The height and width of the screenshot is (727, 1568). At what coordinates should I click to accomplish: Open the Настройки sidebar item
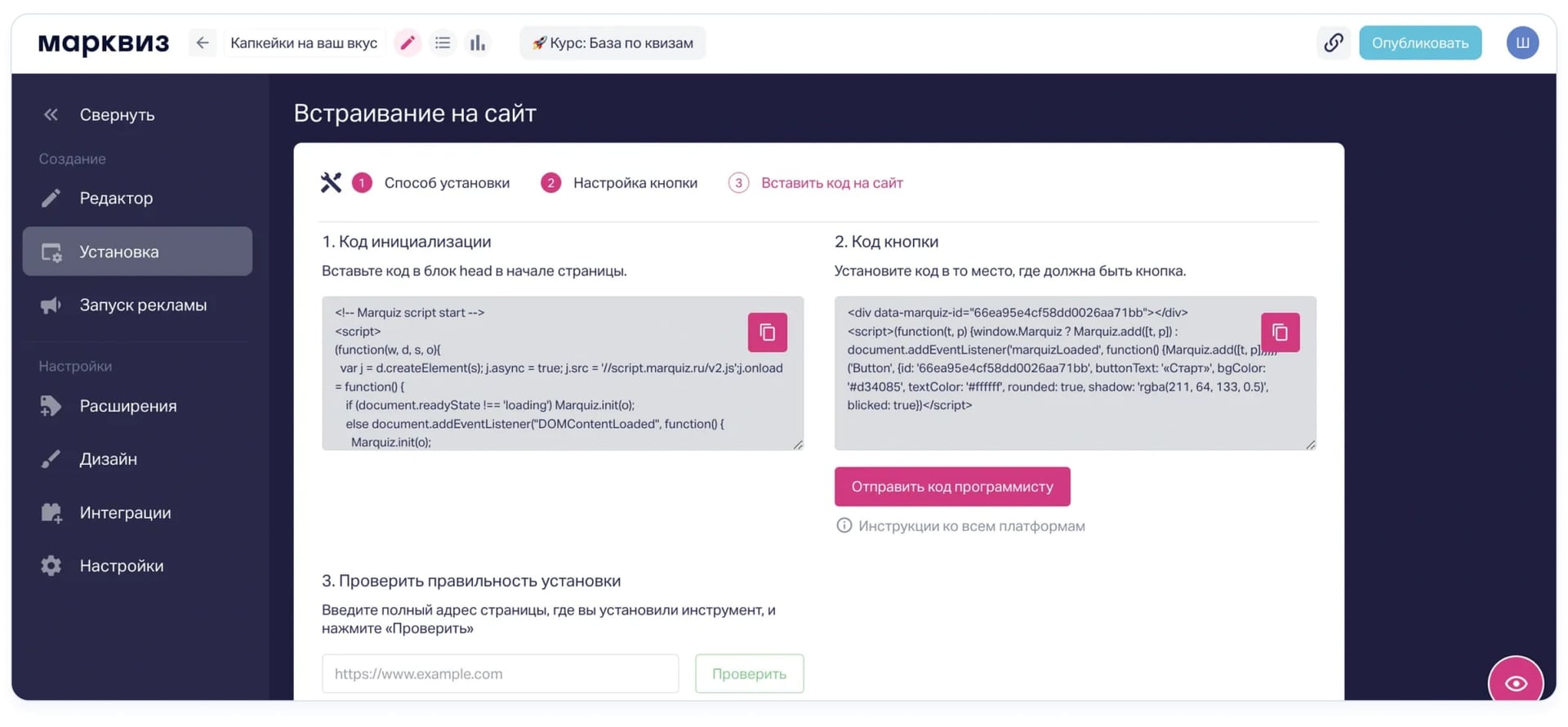pos(137,565)
